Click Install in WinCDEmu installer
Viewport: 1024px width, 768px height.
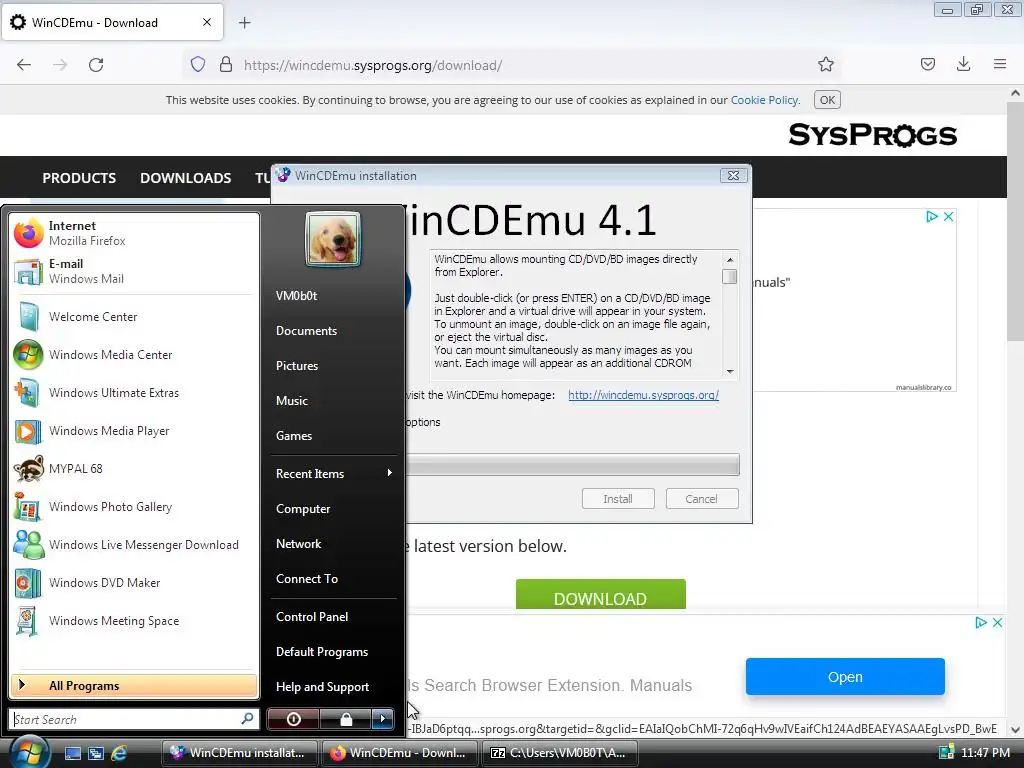[x=618, y=499]
